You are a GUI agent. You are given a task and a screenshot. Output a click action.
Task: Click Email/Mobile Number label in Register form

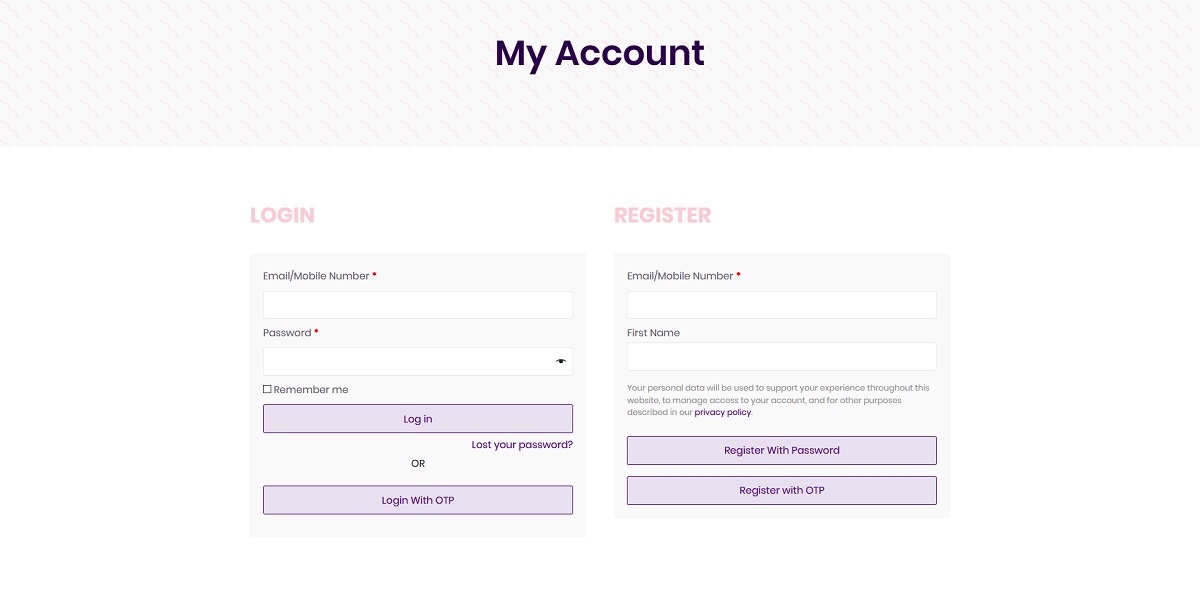(680, 276)
